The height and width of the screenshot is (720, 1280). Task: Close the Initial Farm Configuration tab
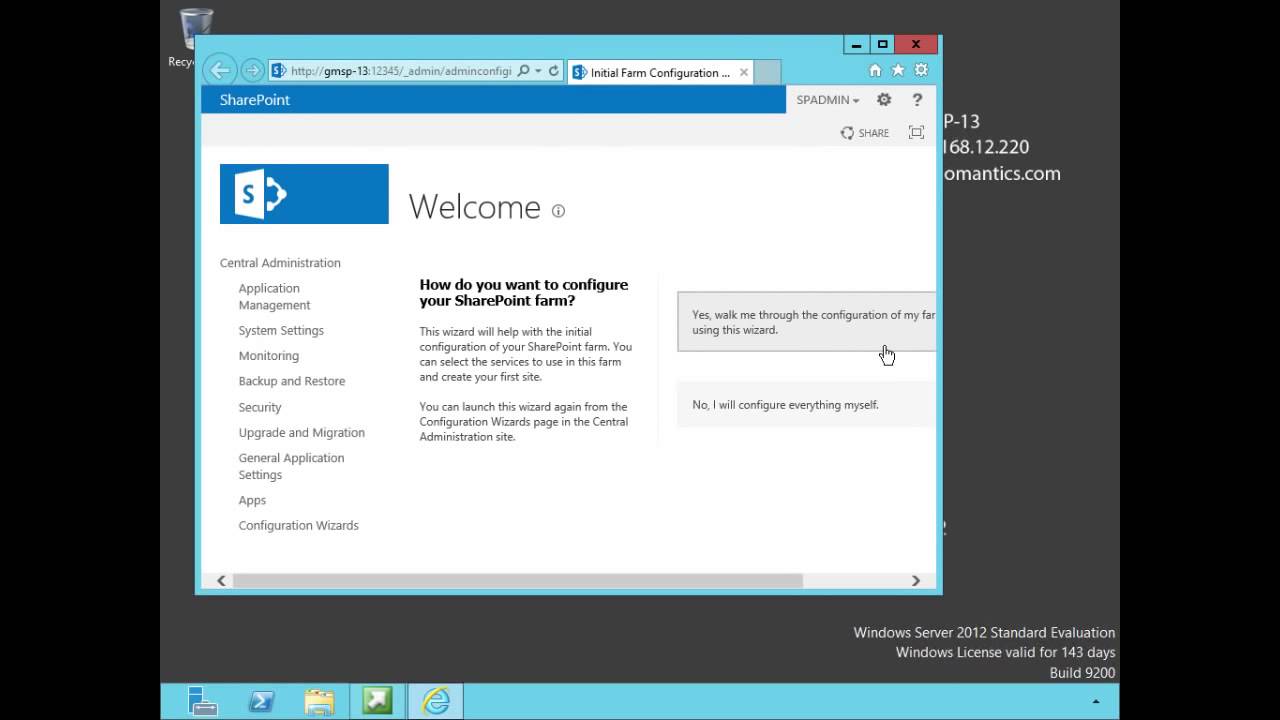coord(743,72)
